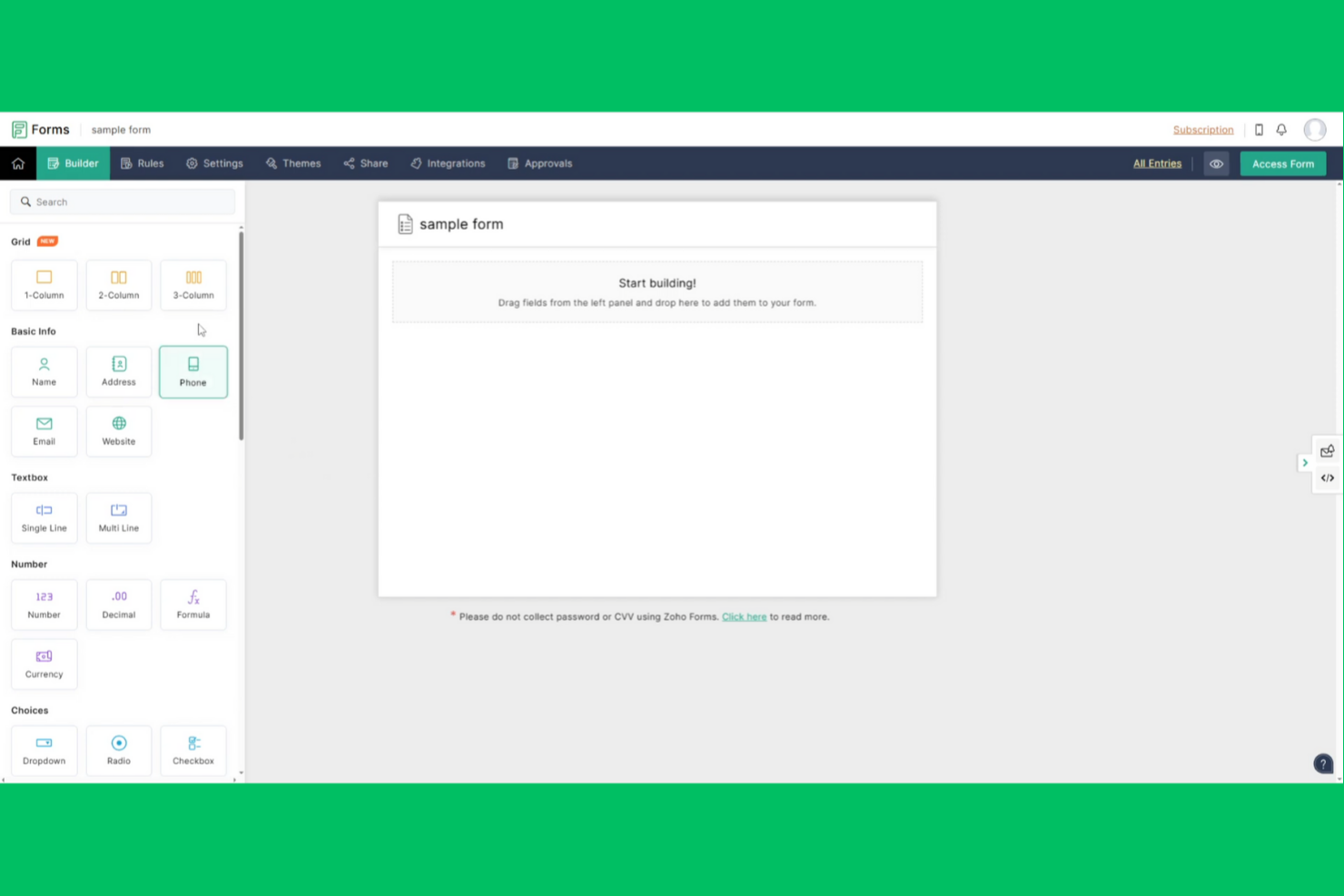
Task: Click the mobile device preview icon
Action: tap(1260, 129)
